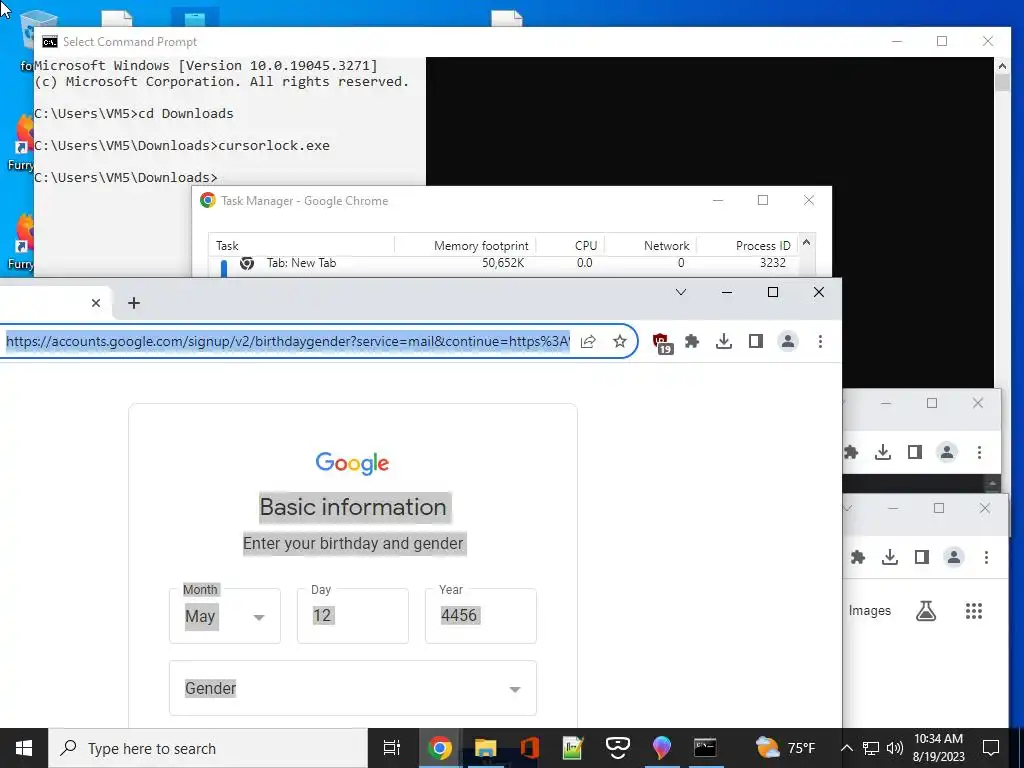Open the Google apps grid icon
Screen dimensions: 1024x768
[x=974, y=611]
